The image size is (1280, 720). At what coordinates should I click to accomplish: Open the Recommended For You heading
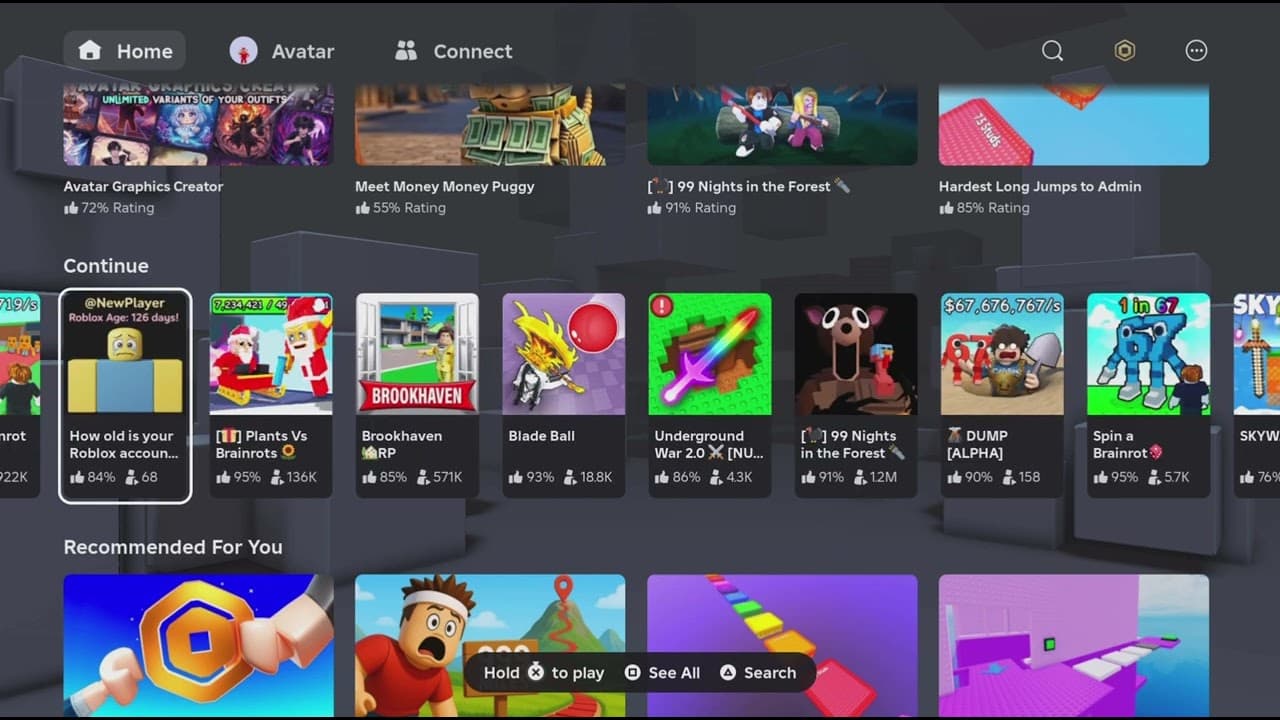[x=173, y=547]
